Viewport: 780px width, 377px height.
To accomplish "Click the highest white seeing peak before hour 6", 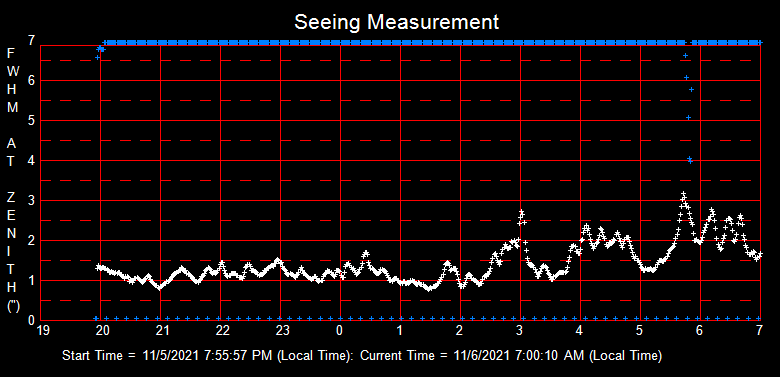I will 683,194.
